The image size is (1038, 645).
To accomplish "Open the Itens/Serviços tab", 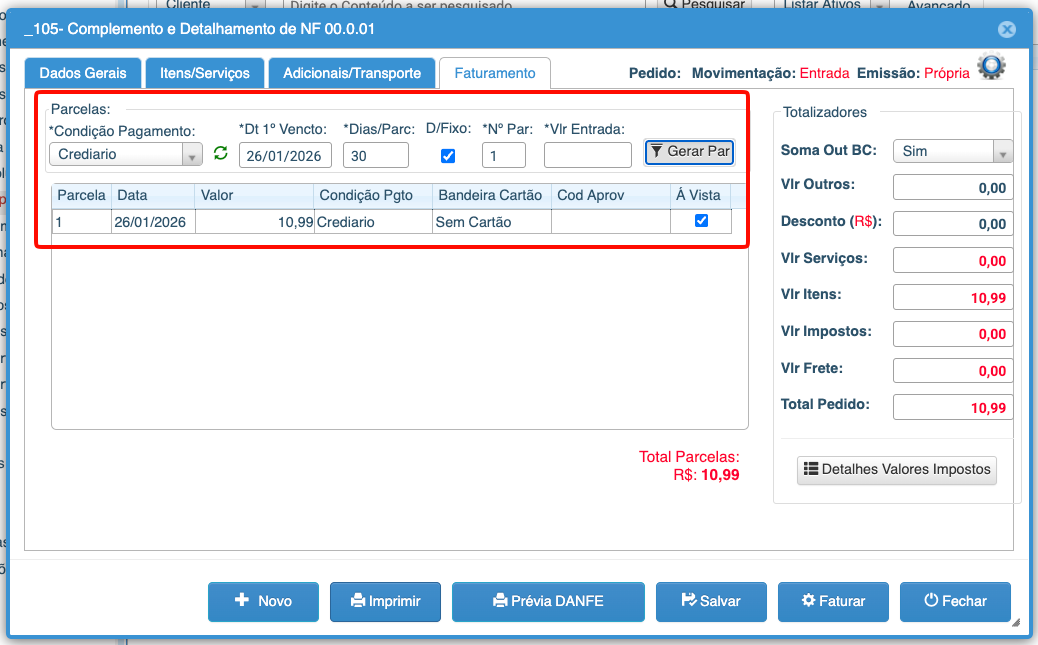I will [205, 73].
